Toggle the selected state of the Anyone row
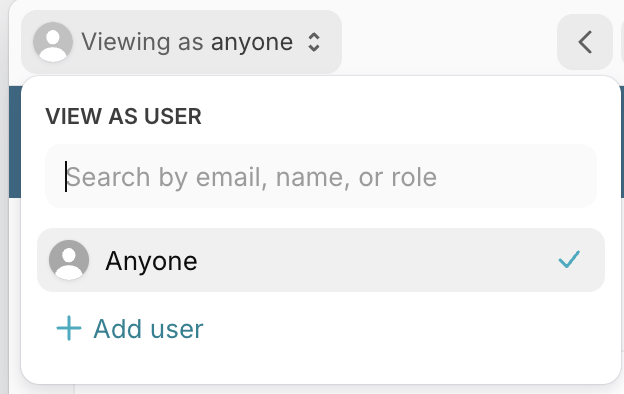The image size is (624, 394). tap(321, 260)
